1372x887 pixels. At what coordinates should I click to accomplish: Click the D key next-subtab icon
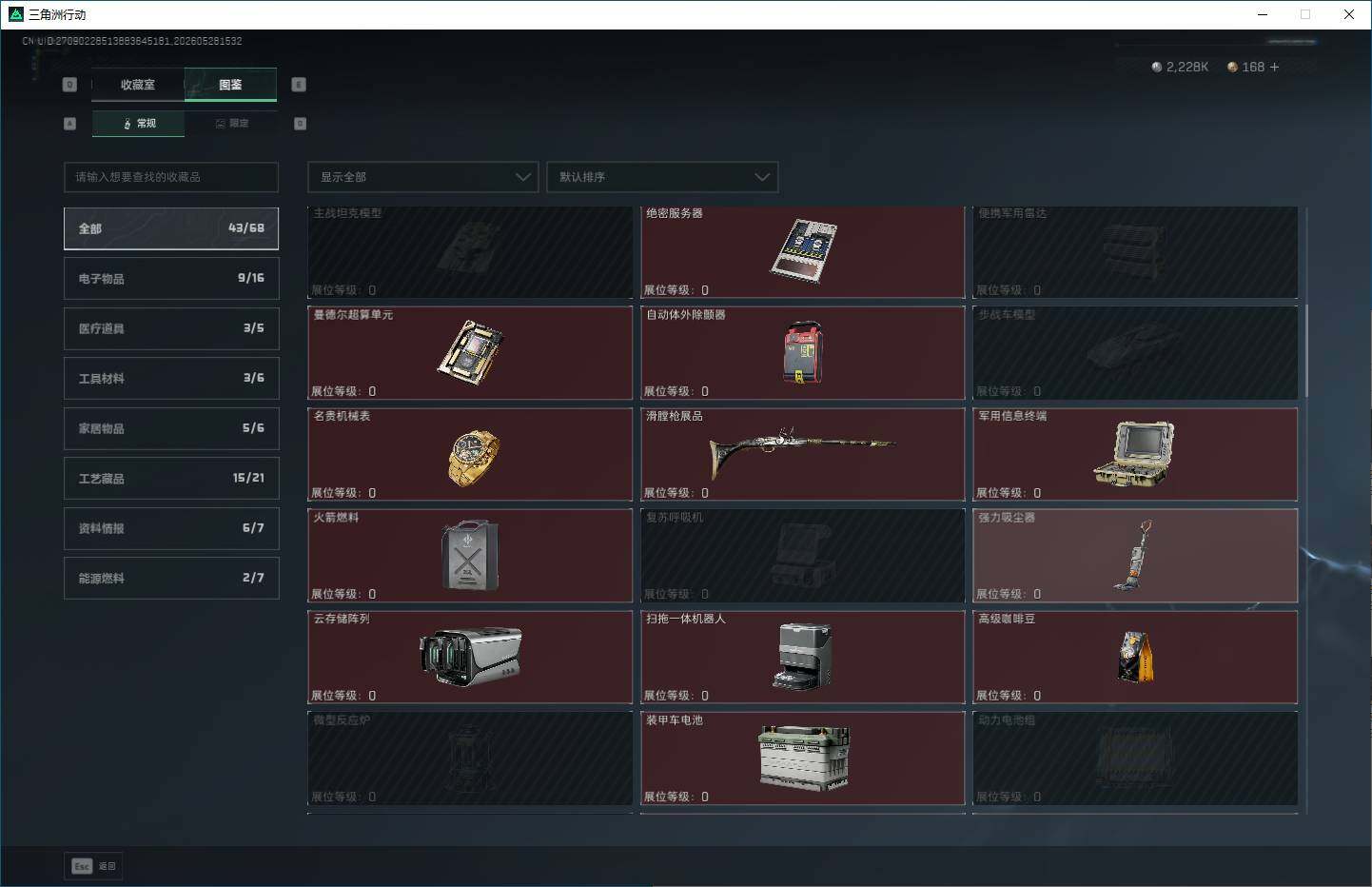click(x=300, y=124)
